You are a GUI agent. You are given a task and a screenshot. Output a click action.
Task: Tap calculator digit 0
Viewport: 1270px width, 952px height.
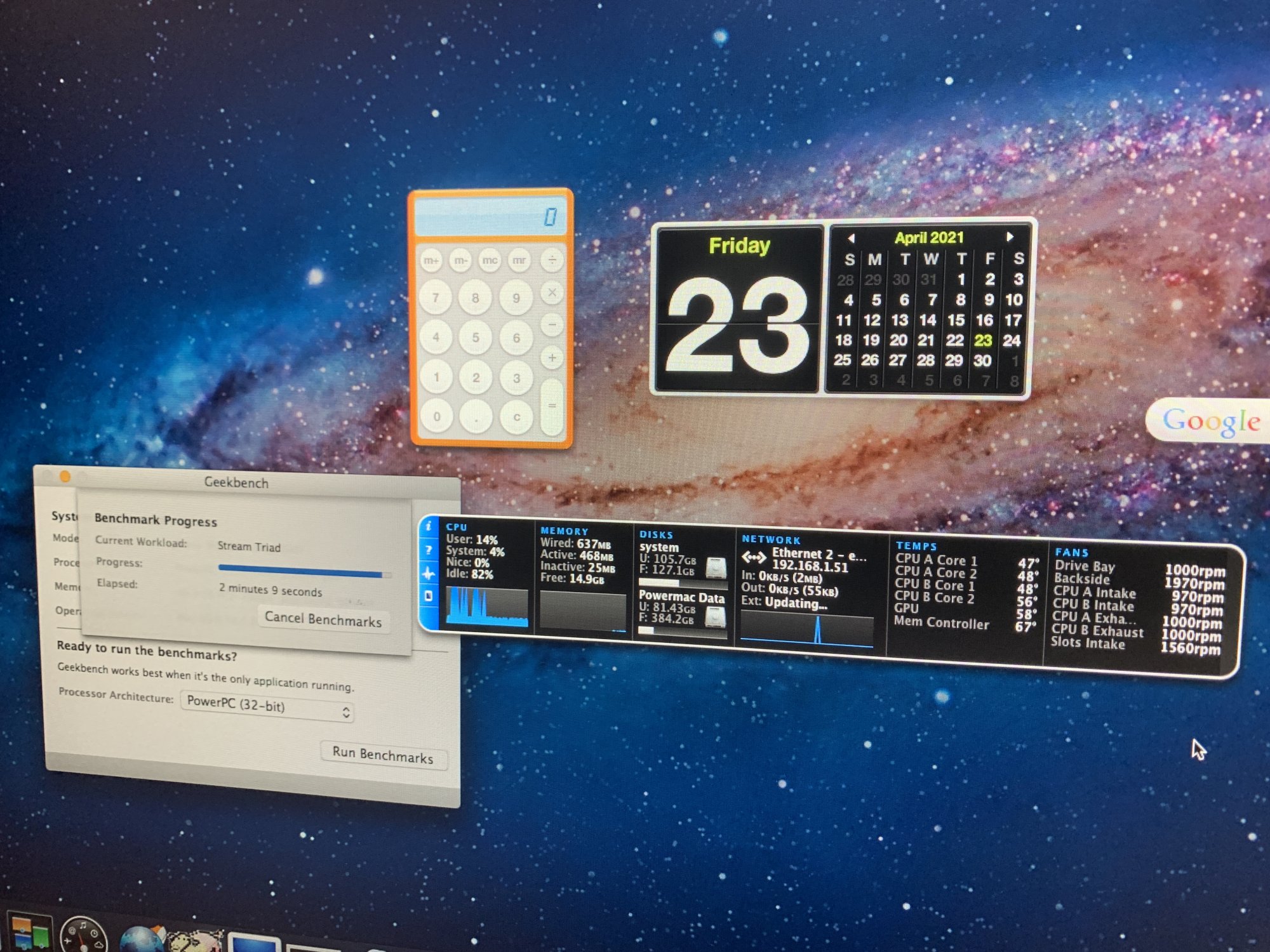[x=437, y=417]
